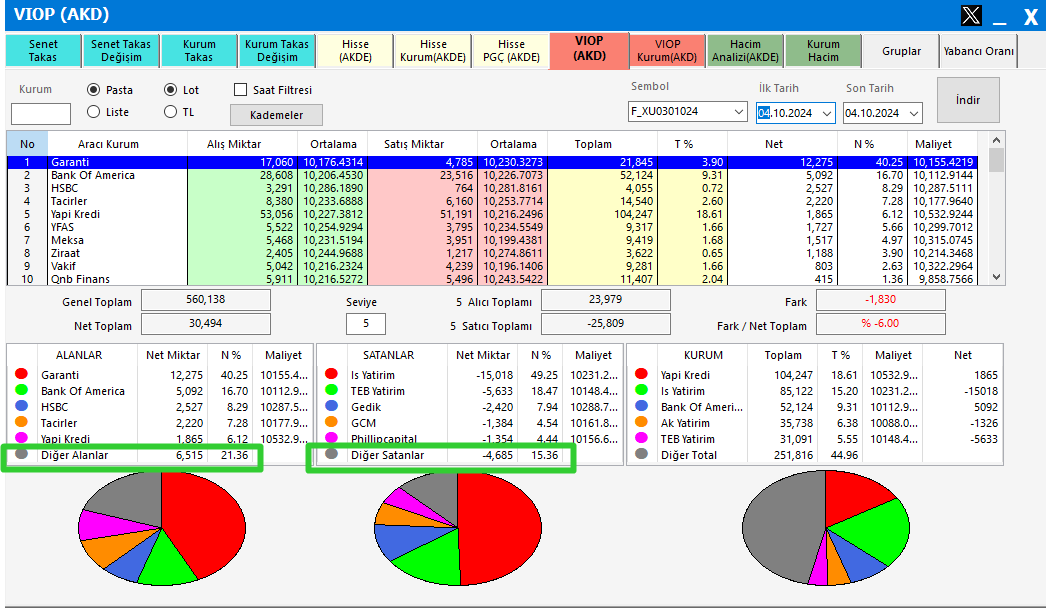
Task: Select Diğer Alanlar row
Action: pyautogui.click(x=159, y=455)
